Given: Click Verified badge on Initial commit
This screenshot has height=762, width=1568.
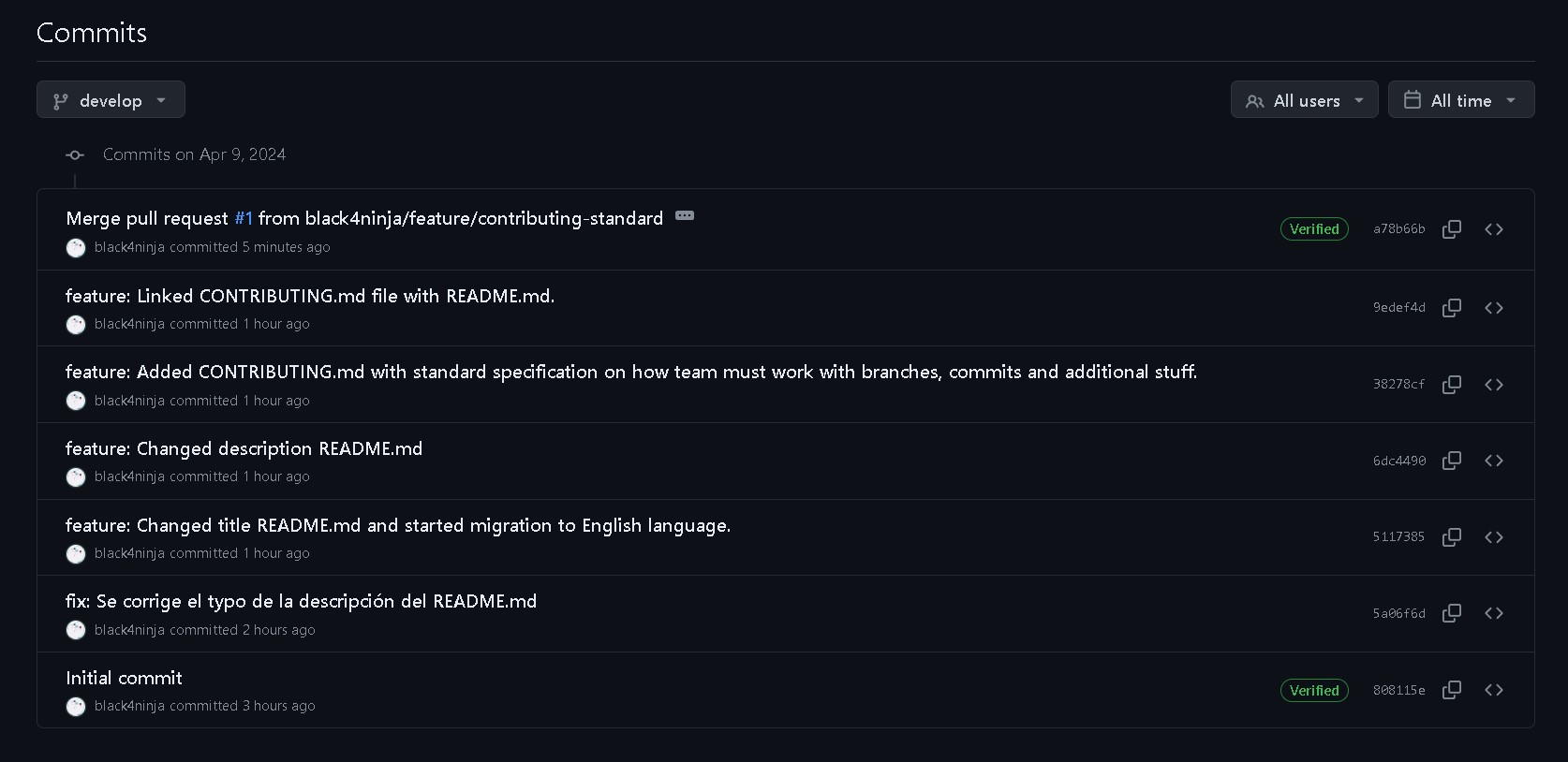Looking at the screenshot, I should [x=1314, y=690].
